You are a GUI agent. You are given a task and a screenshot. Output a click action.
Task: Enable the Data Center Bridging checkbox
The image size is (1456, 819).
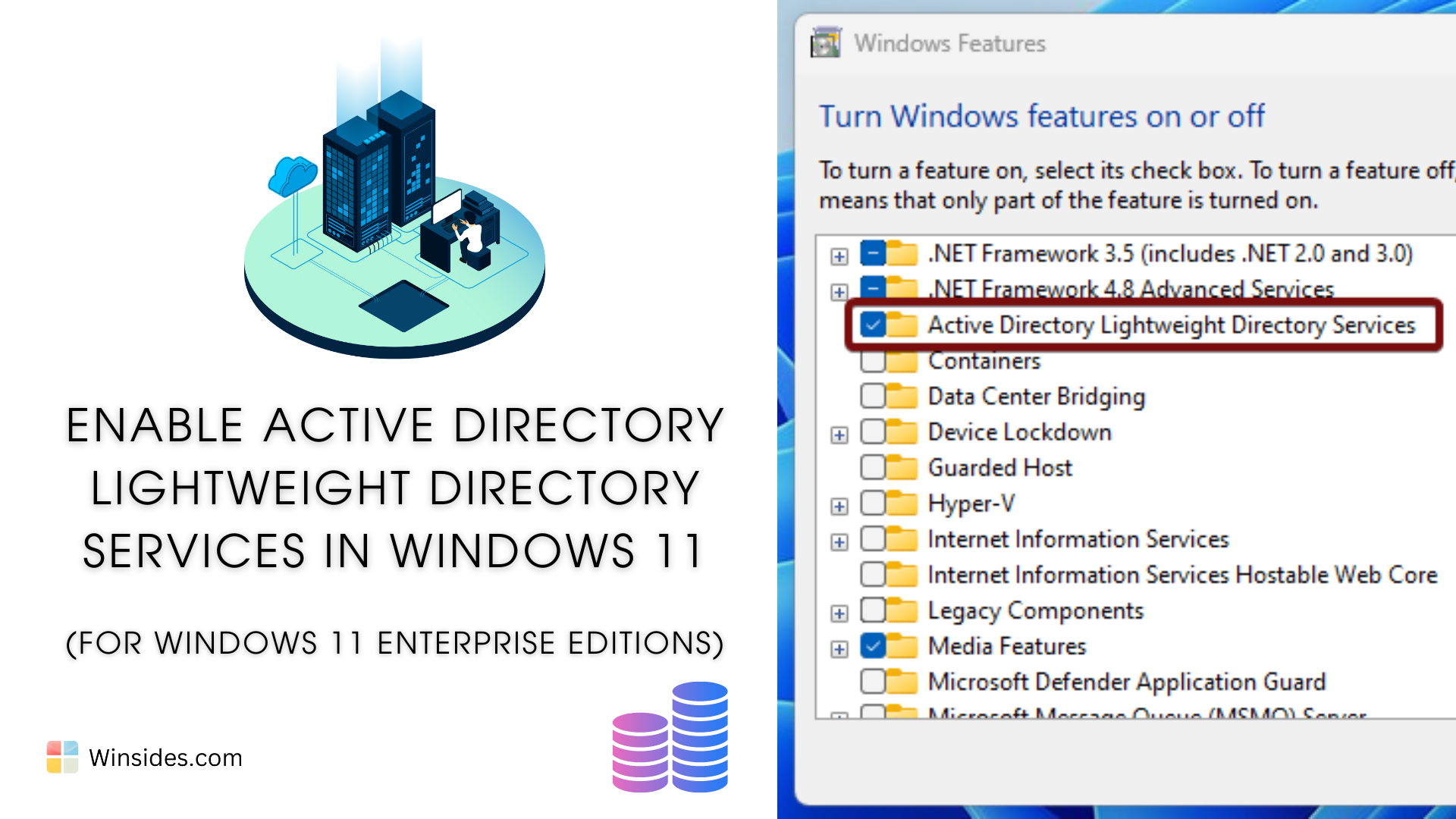(x=874, y=396)
